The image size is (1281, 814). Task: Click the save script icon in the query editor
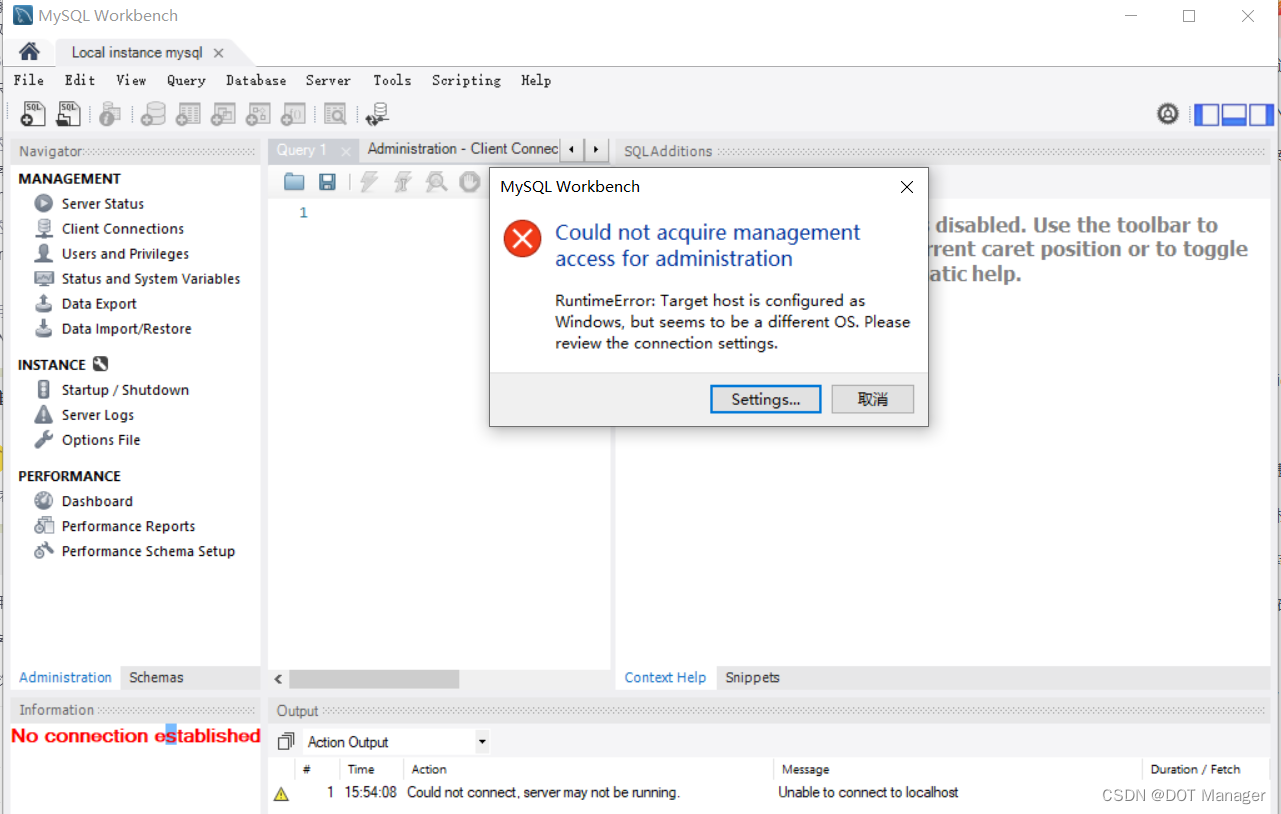pyautogui.click(x=327, y=181)
